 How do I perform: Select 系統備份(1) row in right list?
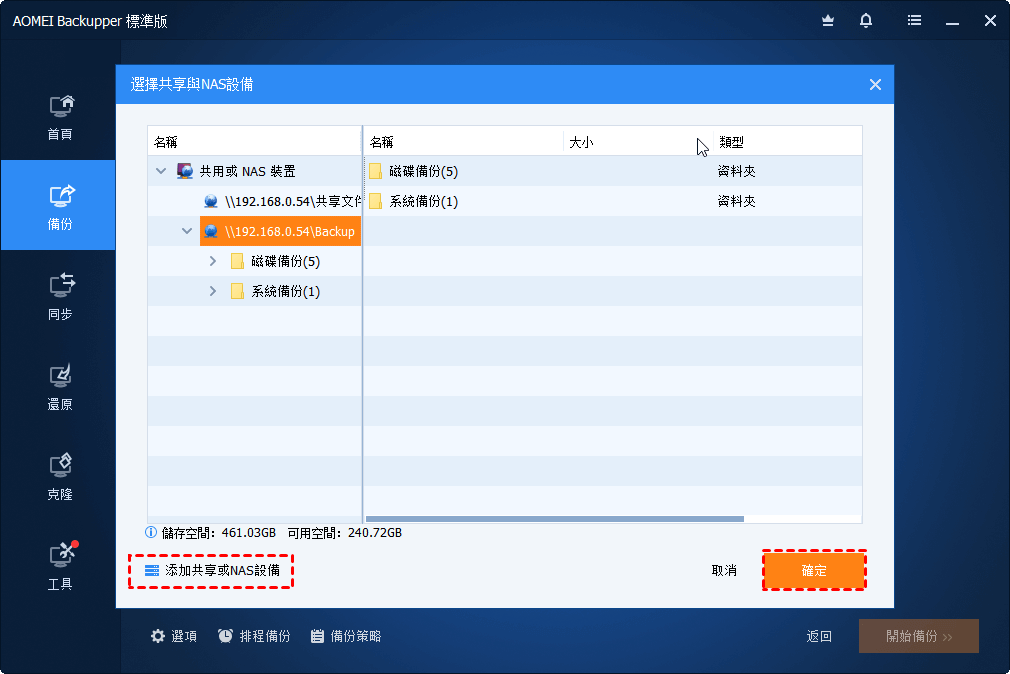point(613,201)
